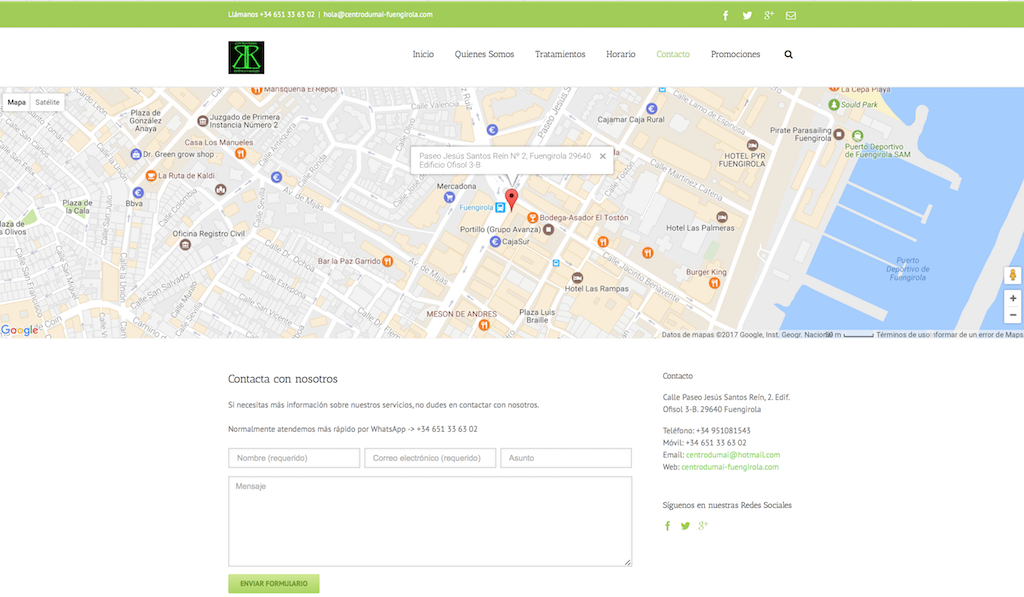
Task: Click the CajaSur bank marker
Action: pos(495,242)
